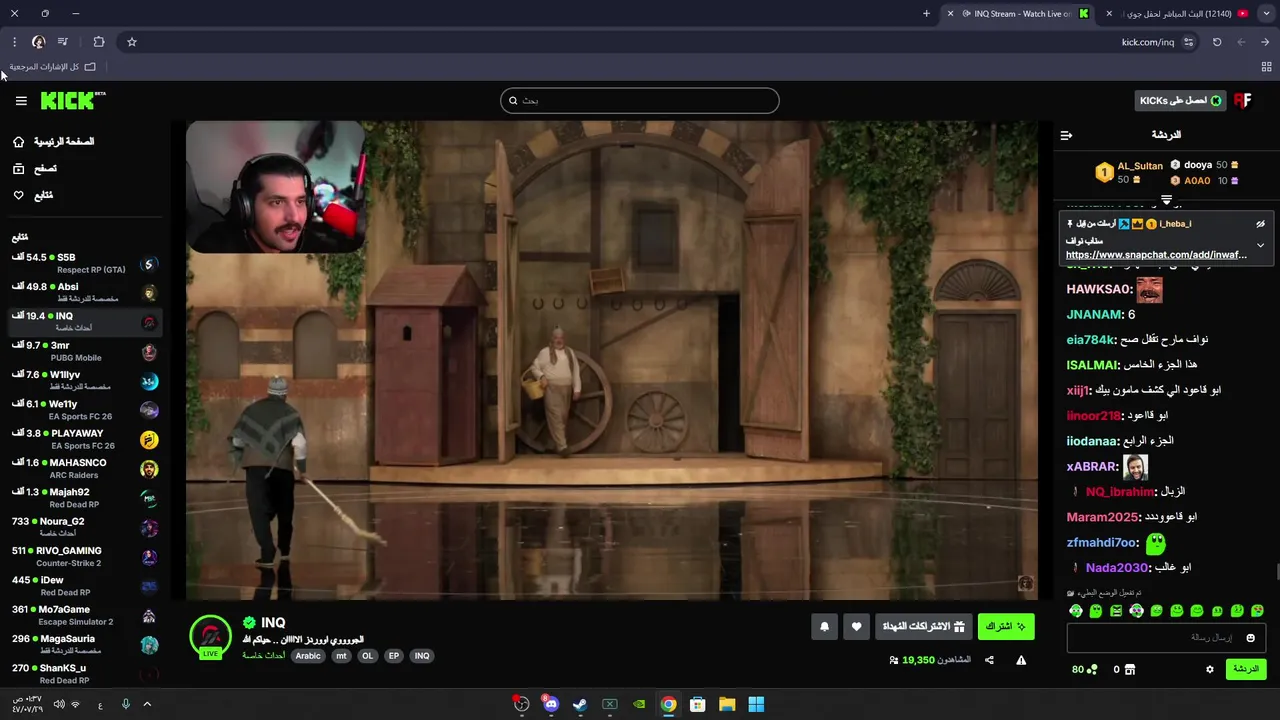Open the Windows Start menu
Viewport: 1280px width, 720px height.
(x=756, y=704)
